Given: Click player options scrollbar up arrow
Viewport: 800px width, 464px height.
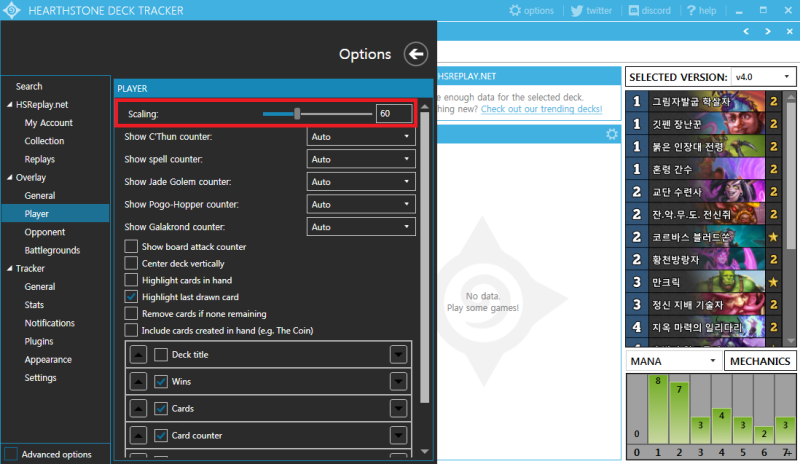Looking at the screenshot, I should [424, 107].
